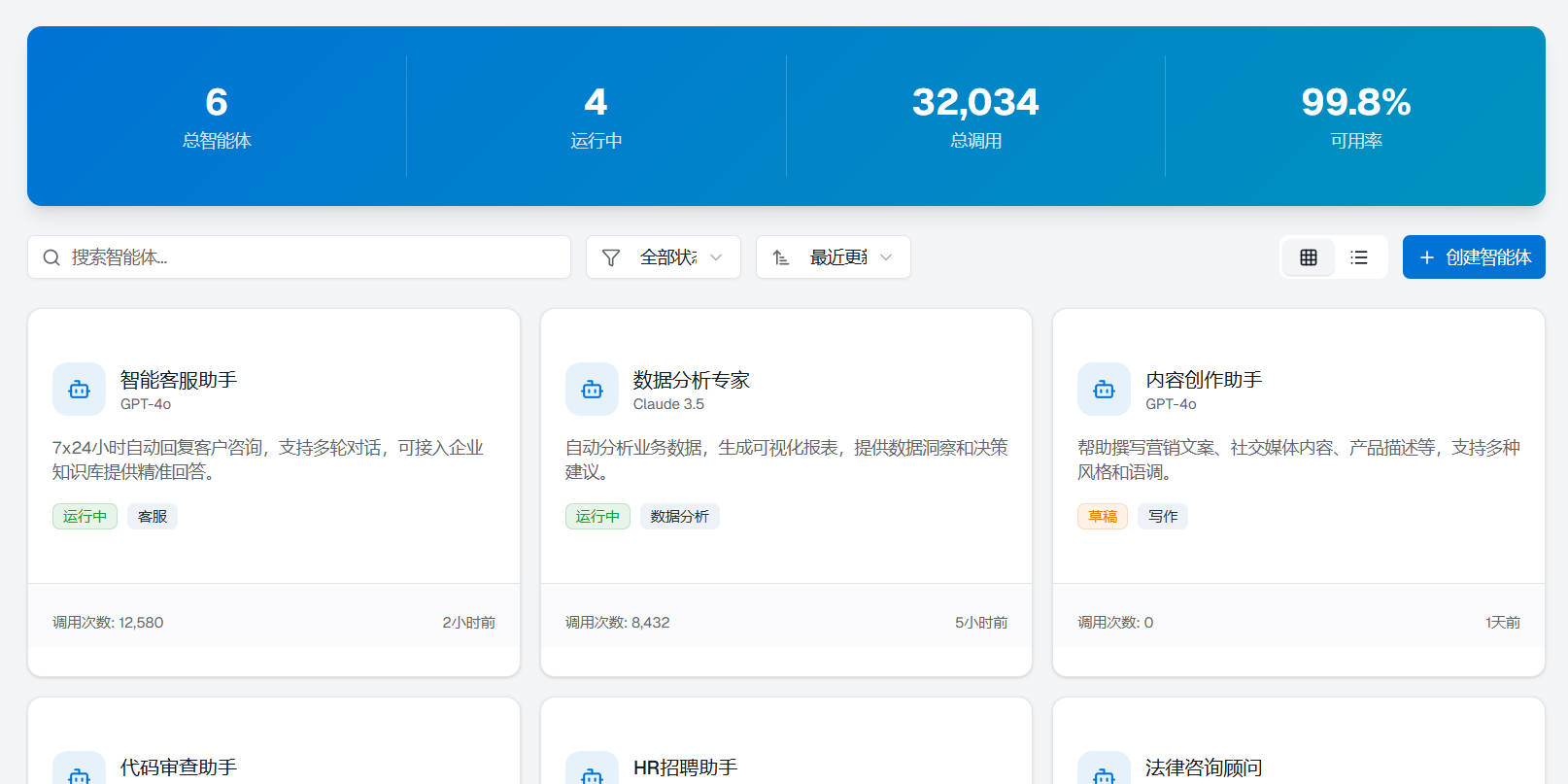Screen dimensions: 1568x784
Task: Click the 运行中 count 4 in the banner
Action: tap(596, 102)
